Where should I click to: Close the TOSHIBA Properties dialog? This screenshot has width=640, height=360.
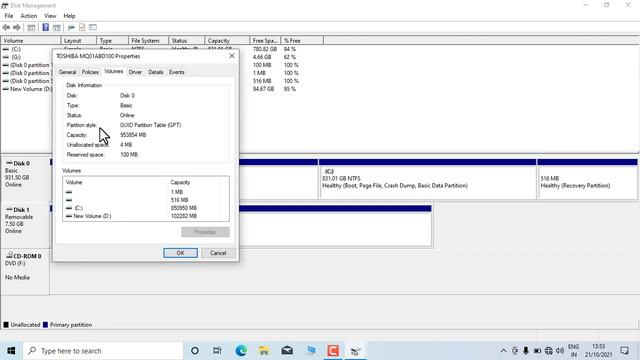(x=232, y=56)
